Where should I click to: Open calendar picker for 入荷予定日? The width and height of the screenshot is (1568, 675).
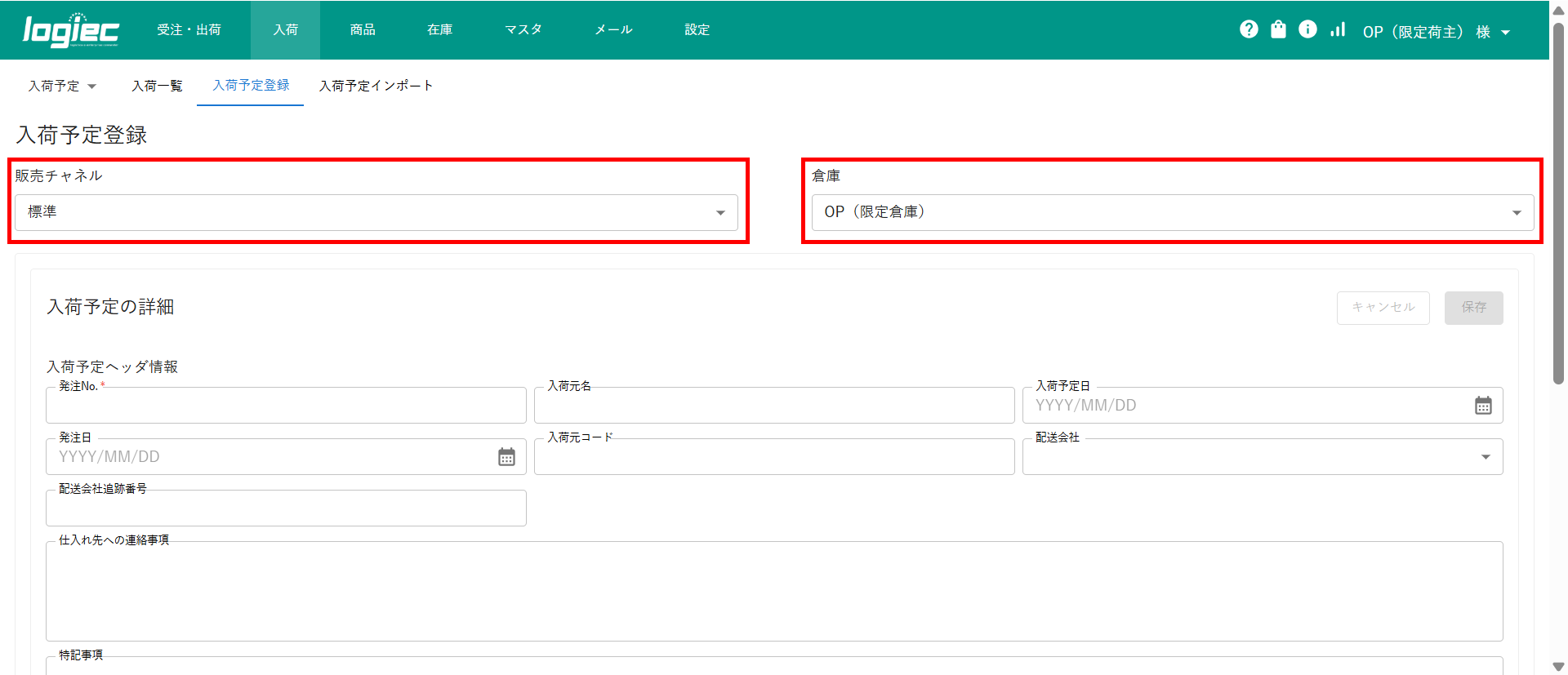pos(1483,406)
